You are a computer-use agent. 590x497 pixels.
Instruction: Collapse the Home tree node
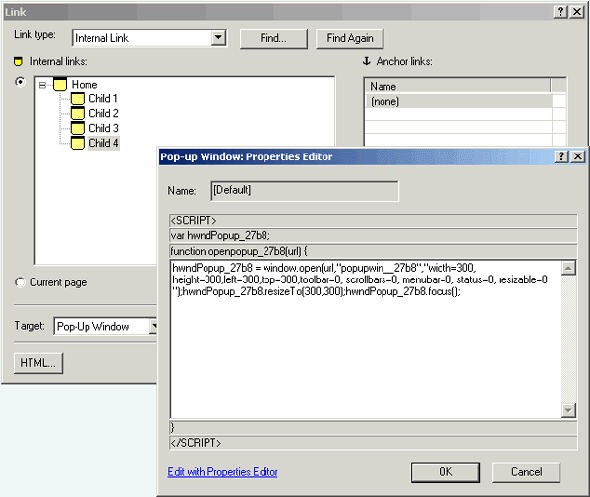pos(42,85)
